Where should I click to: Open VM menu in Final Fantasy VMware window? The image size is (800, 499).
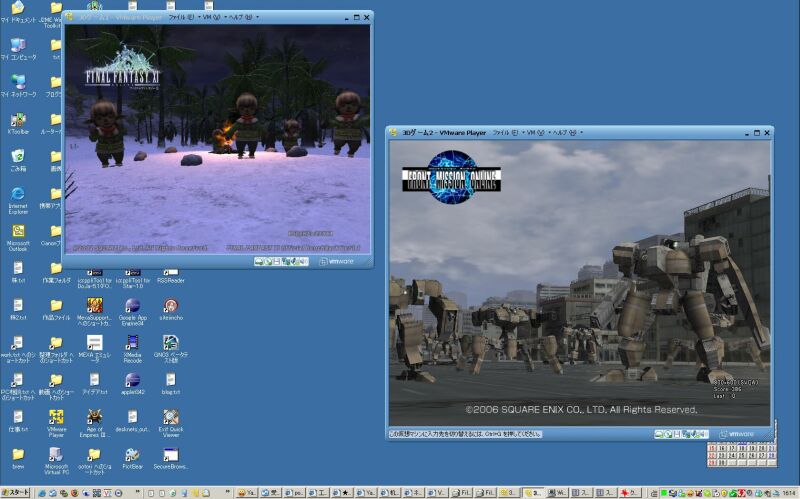pos(211,17)
